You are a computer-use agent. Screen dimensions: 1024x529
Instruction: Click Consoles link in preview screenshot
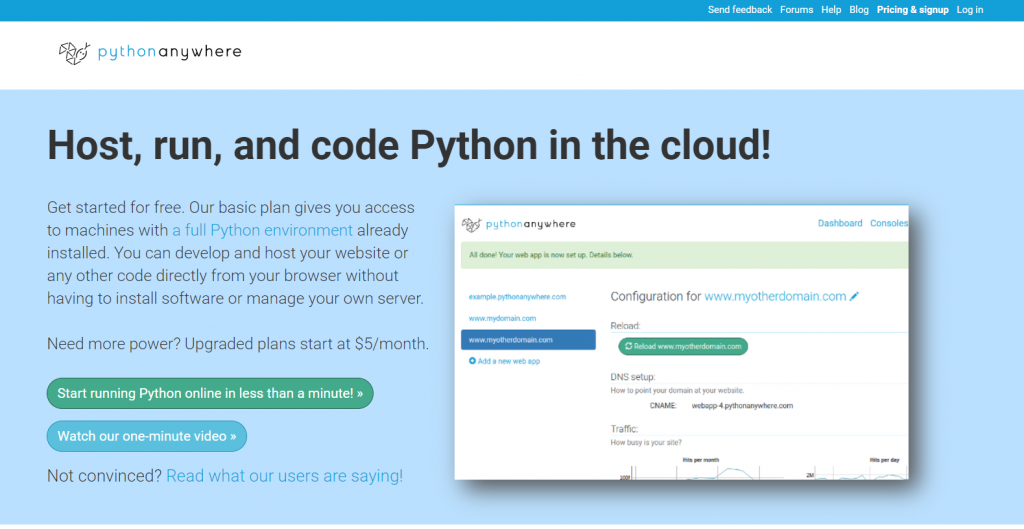[x=889, y=223]
